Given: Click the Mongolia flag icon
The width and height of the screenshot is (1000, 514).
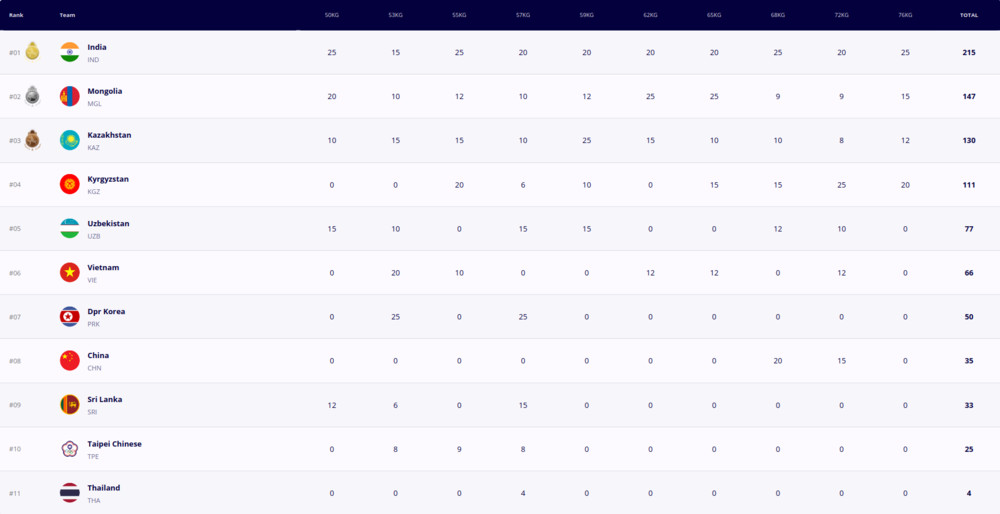Looking at the screenshot, I should pos(70,96).
